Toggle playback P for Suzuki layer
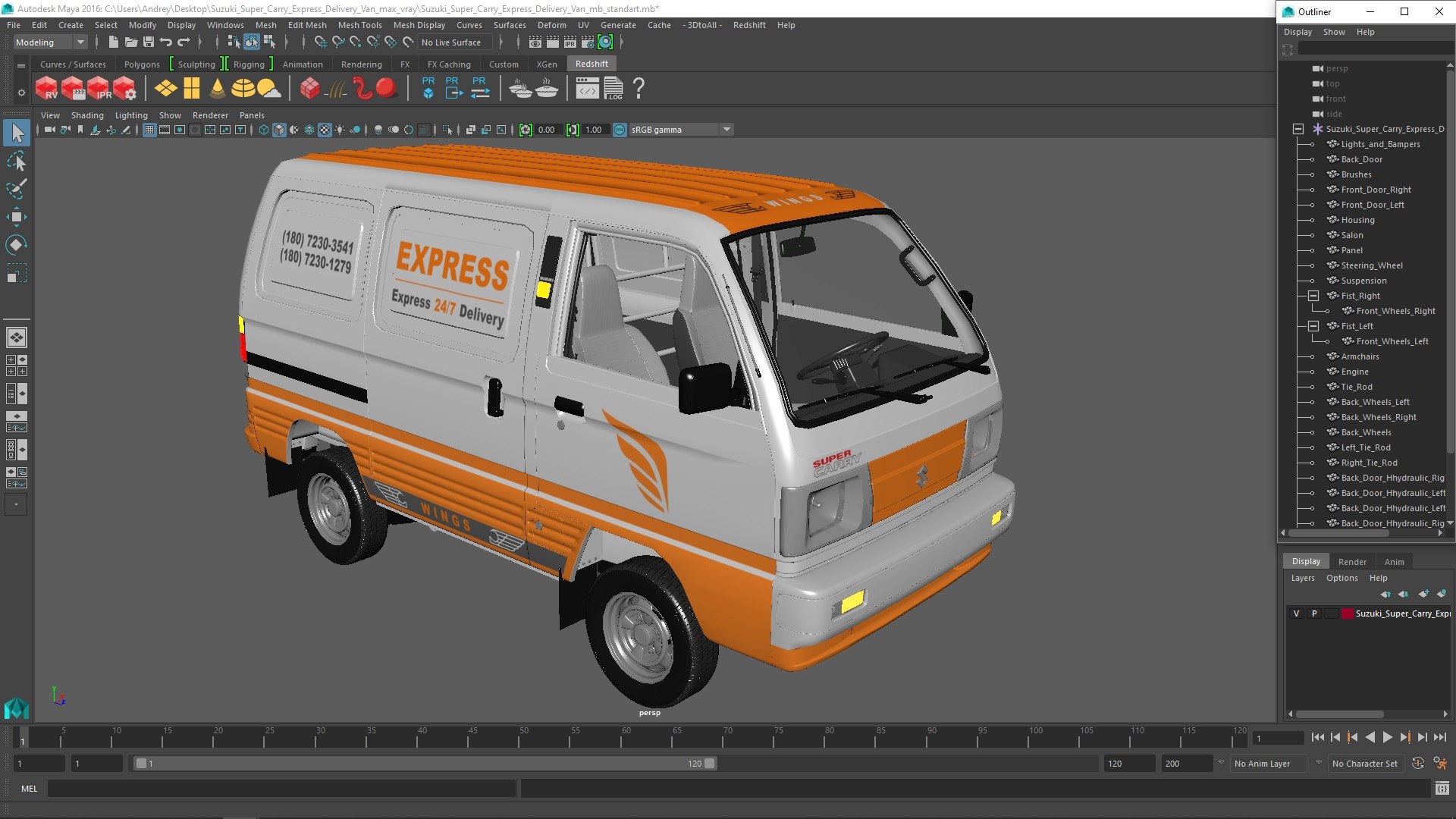 (x=1314, y=613)
